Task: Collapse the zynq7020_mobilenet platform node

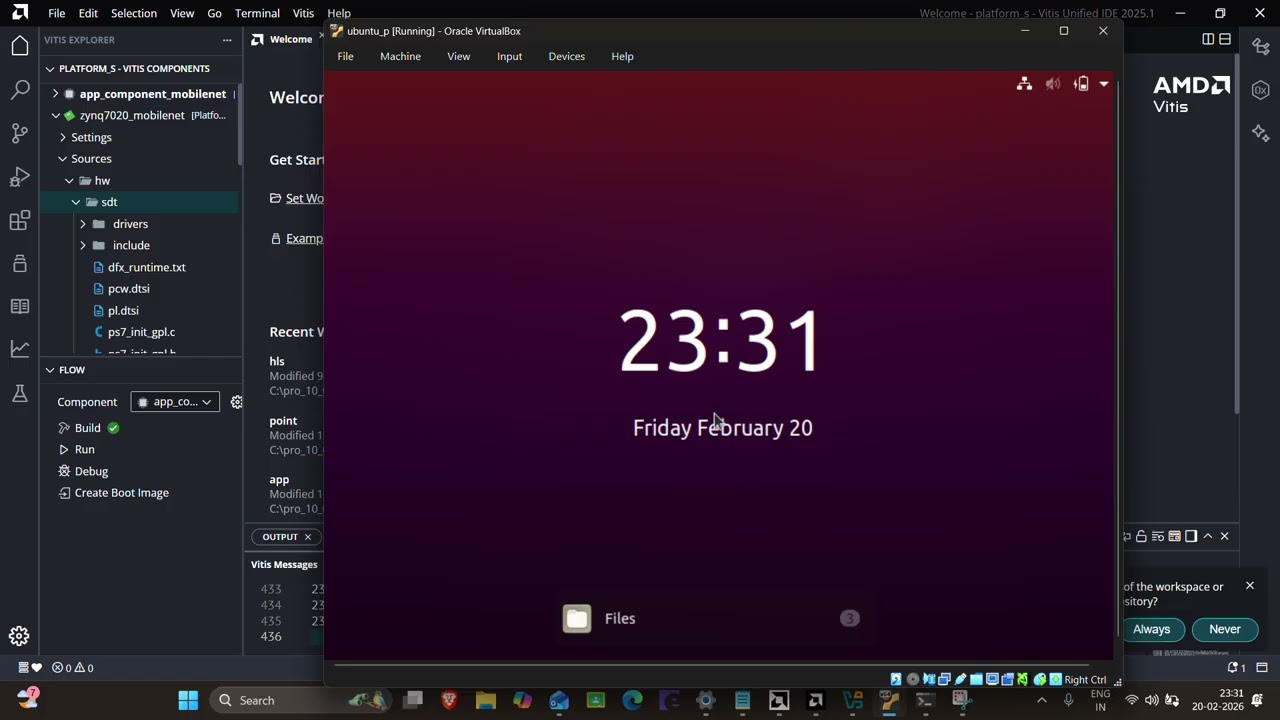Action: click(x=55, y=116)
